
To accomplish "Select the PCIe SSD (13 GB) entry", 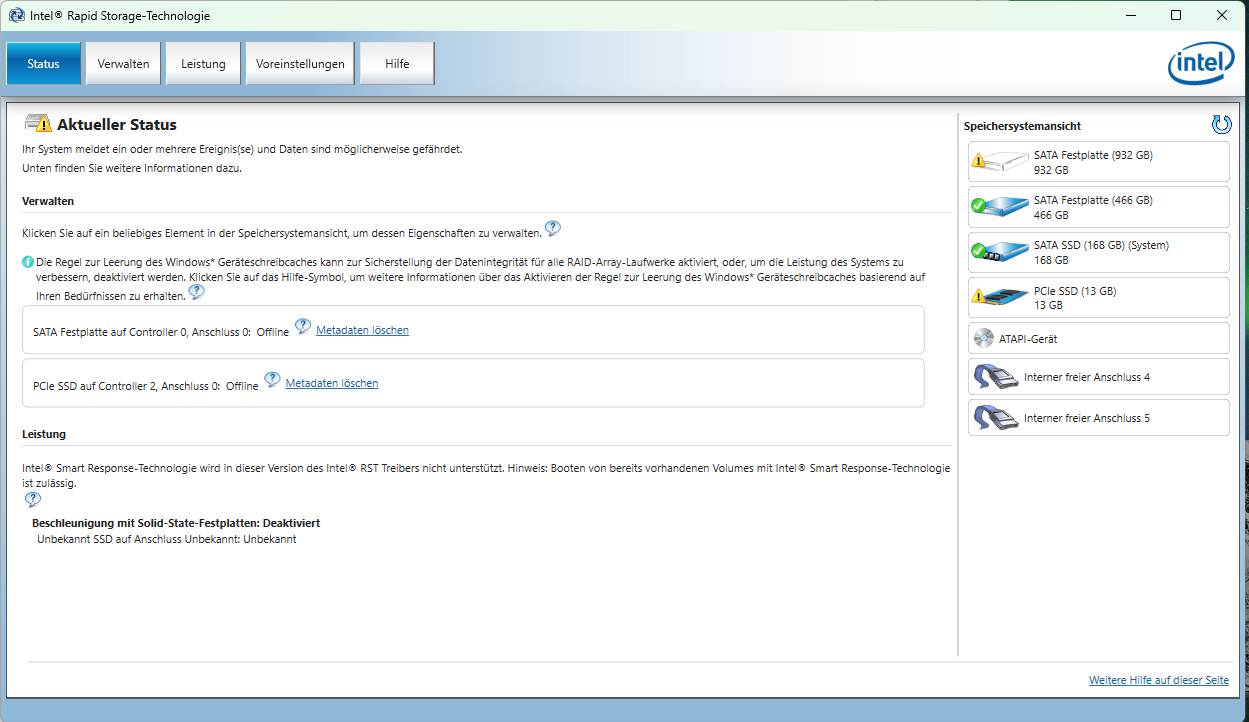I will pyautogui.click(x=1098, y=298).
